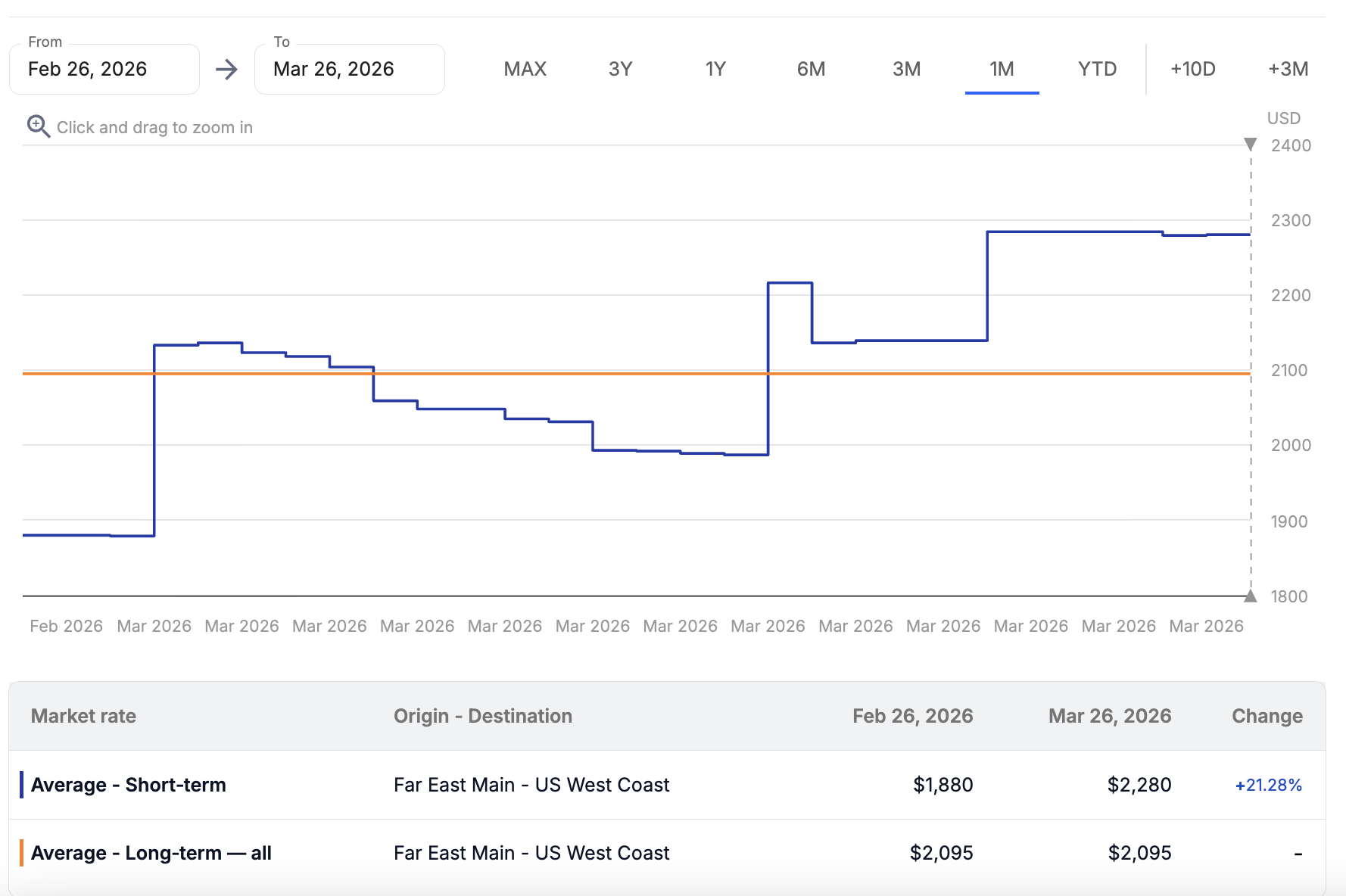The image size is (1346, 896).
Task: Click the arrow between date fields
Action: pyautogui.click(x=226, y=70)
